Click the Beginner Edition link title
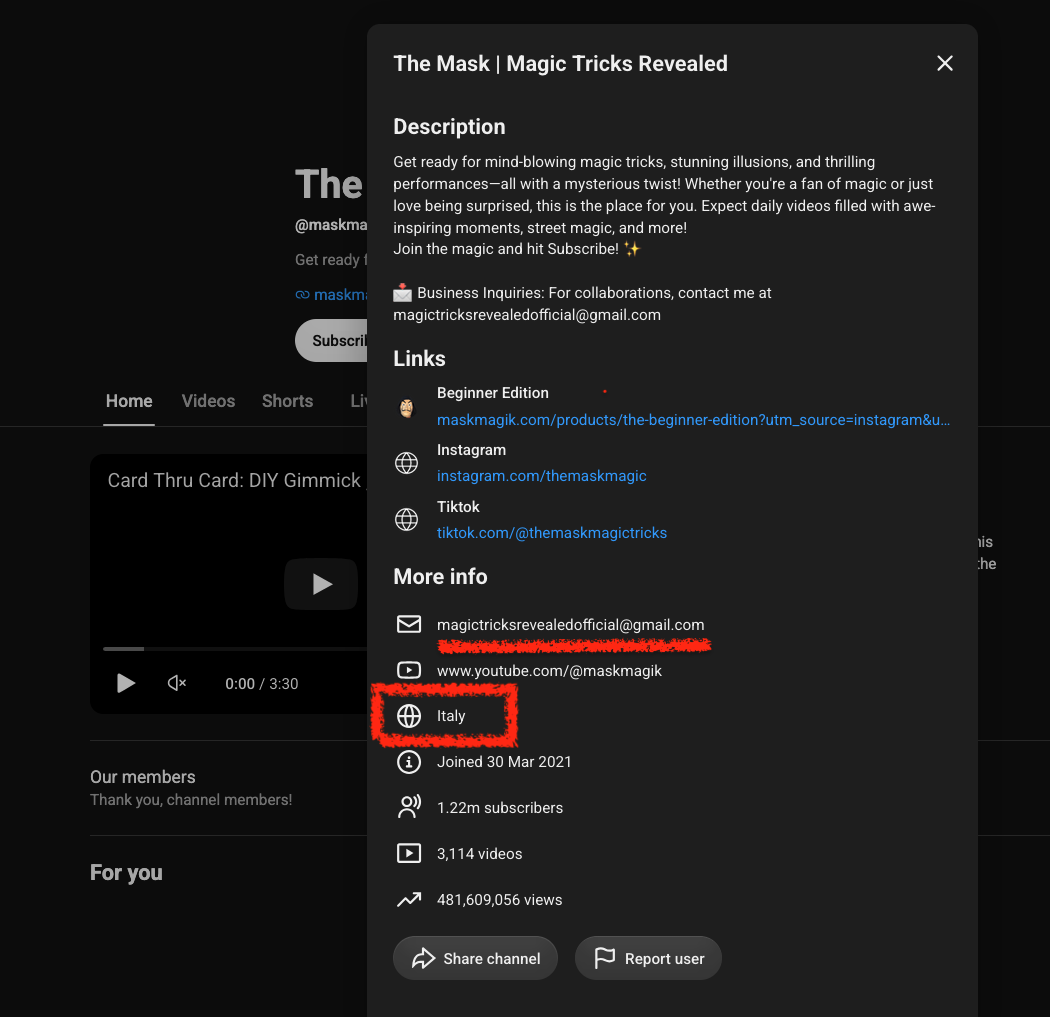 (493, 393)
